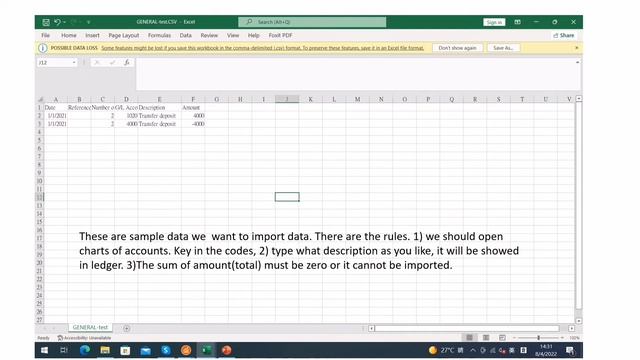The width and height of the screenshot is (640, 360).
Task: Open File Explorer from taskbar
Action: coord(105,350)
